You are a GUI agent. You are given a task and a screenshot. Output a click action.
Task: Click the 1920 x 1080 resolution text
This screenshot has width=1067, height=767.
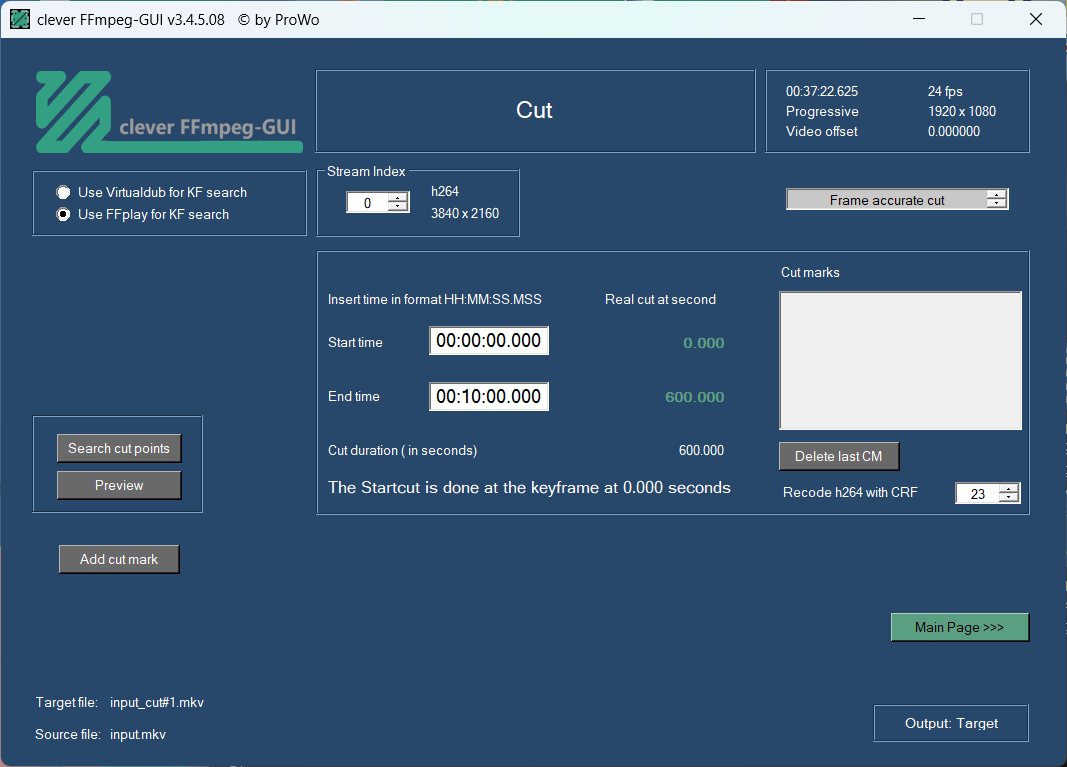coord(962,111)
